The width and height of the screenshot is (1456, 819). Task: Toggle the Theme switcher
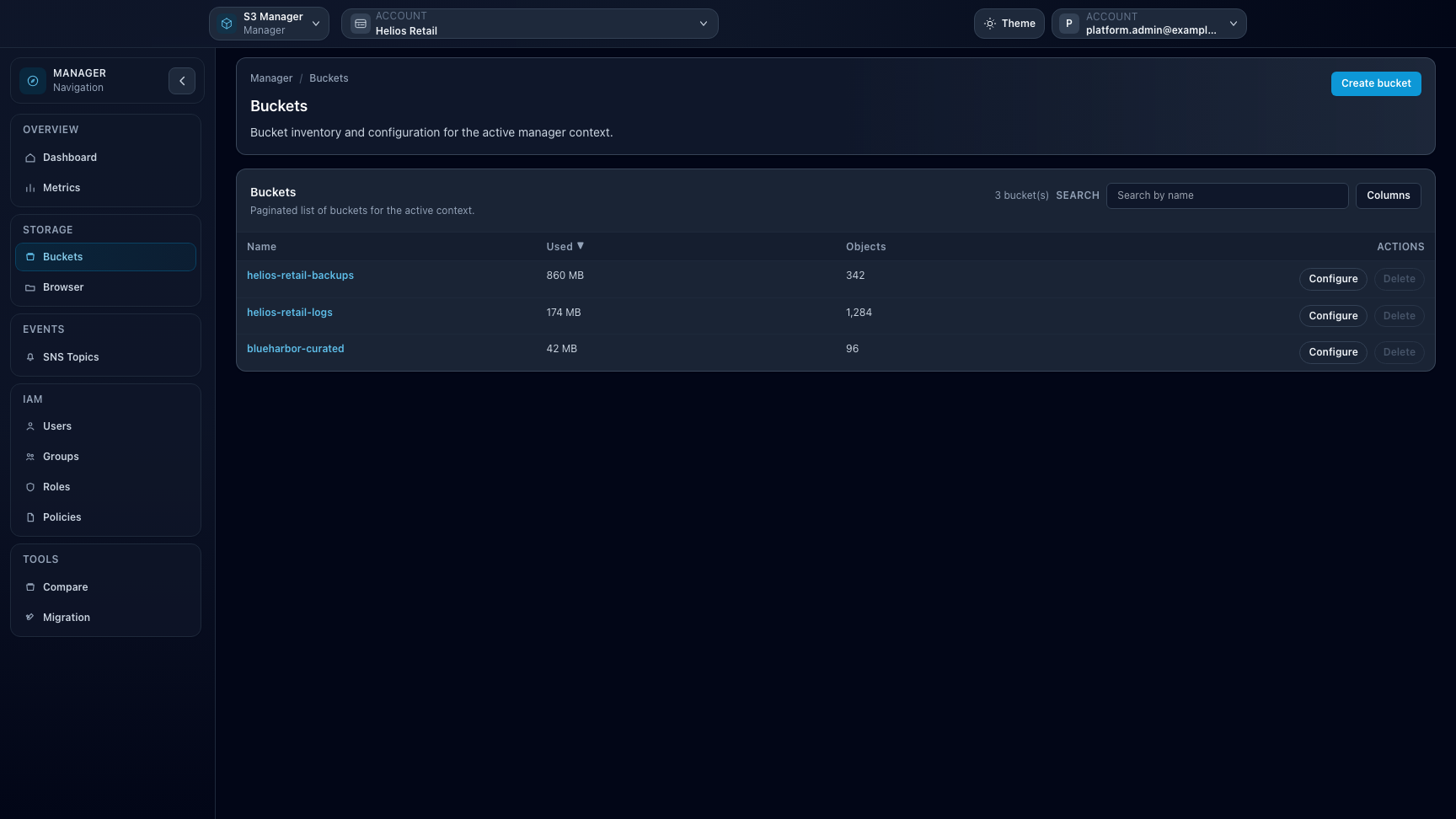(x=1009, y=24)
